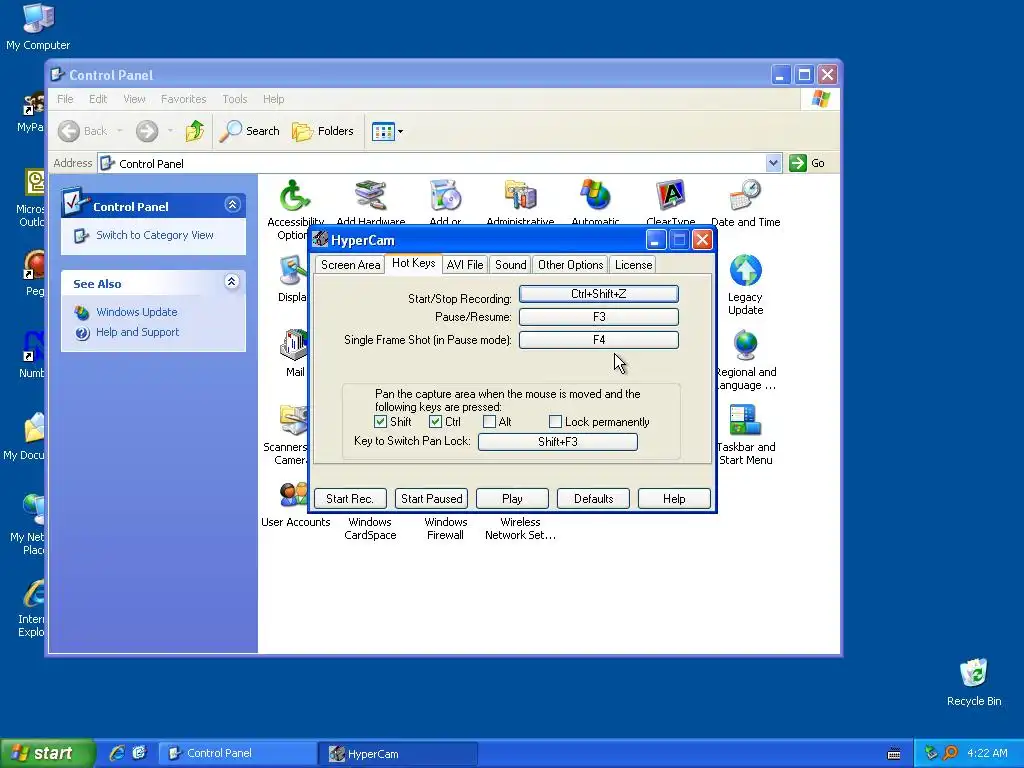Viewport: 1024px width, 768px height.
Task: Open Windows Firewall item
Action: click(x=445, y=528)
